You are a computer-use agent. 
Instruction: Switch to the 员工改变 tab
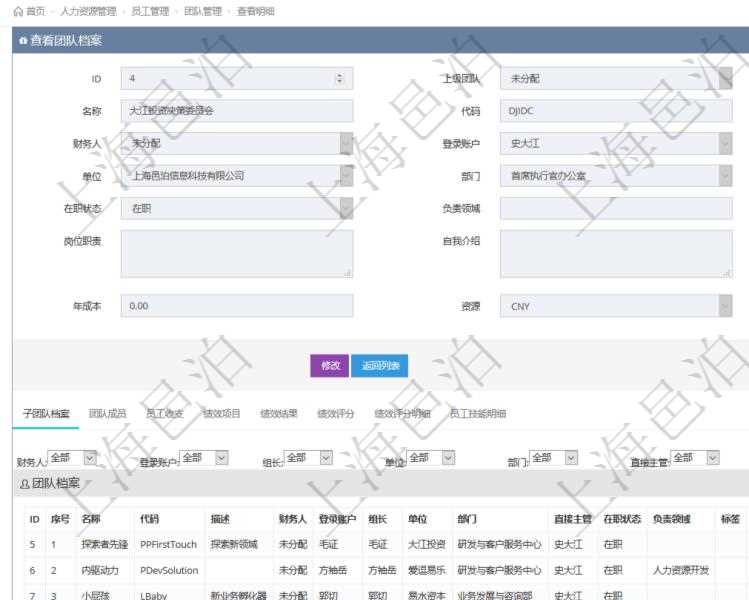tap(165, 414)
